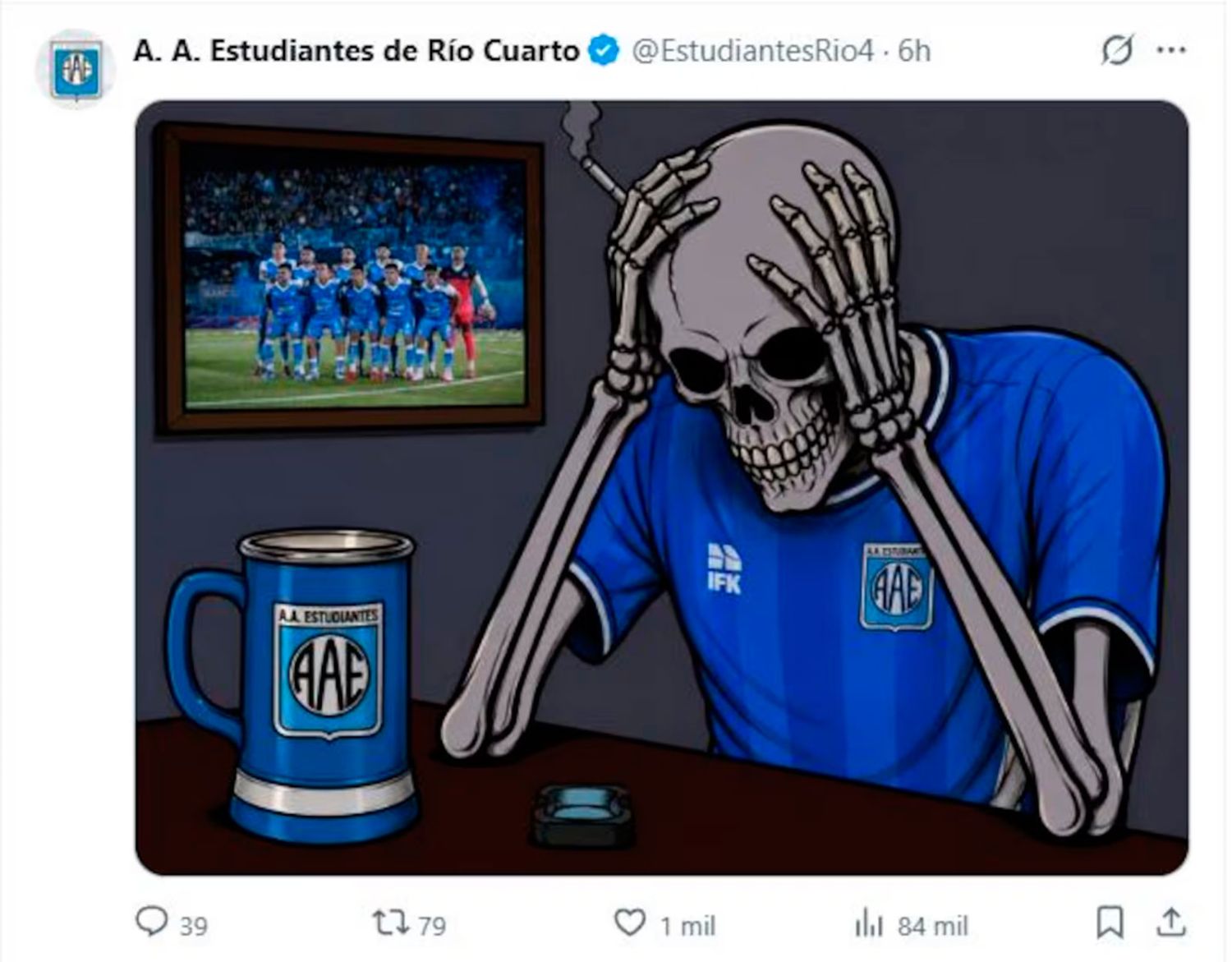This screenshot has width=1232, height=962.
Task: Open the 6h timestamp link
Action: pos(913,51)
